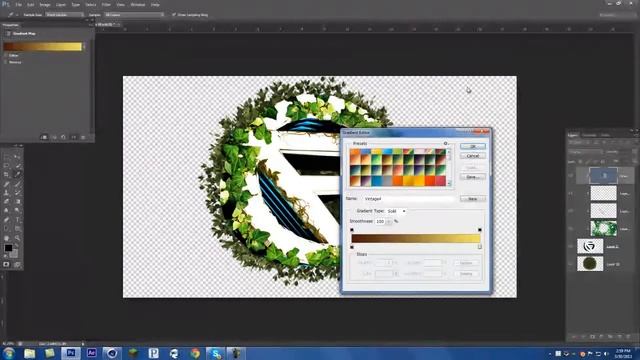Open gradient presets gear menu
The image size is (640, 360).
click(x=446, y=144)
